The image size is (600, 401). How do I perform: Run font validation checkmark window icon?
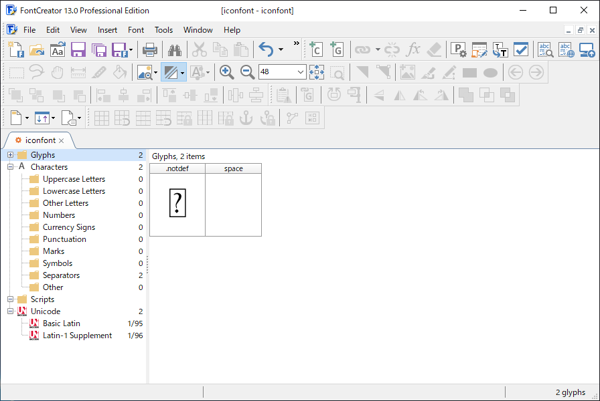point(520,50)
